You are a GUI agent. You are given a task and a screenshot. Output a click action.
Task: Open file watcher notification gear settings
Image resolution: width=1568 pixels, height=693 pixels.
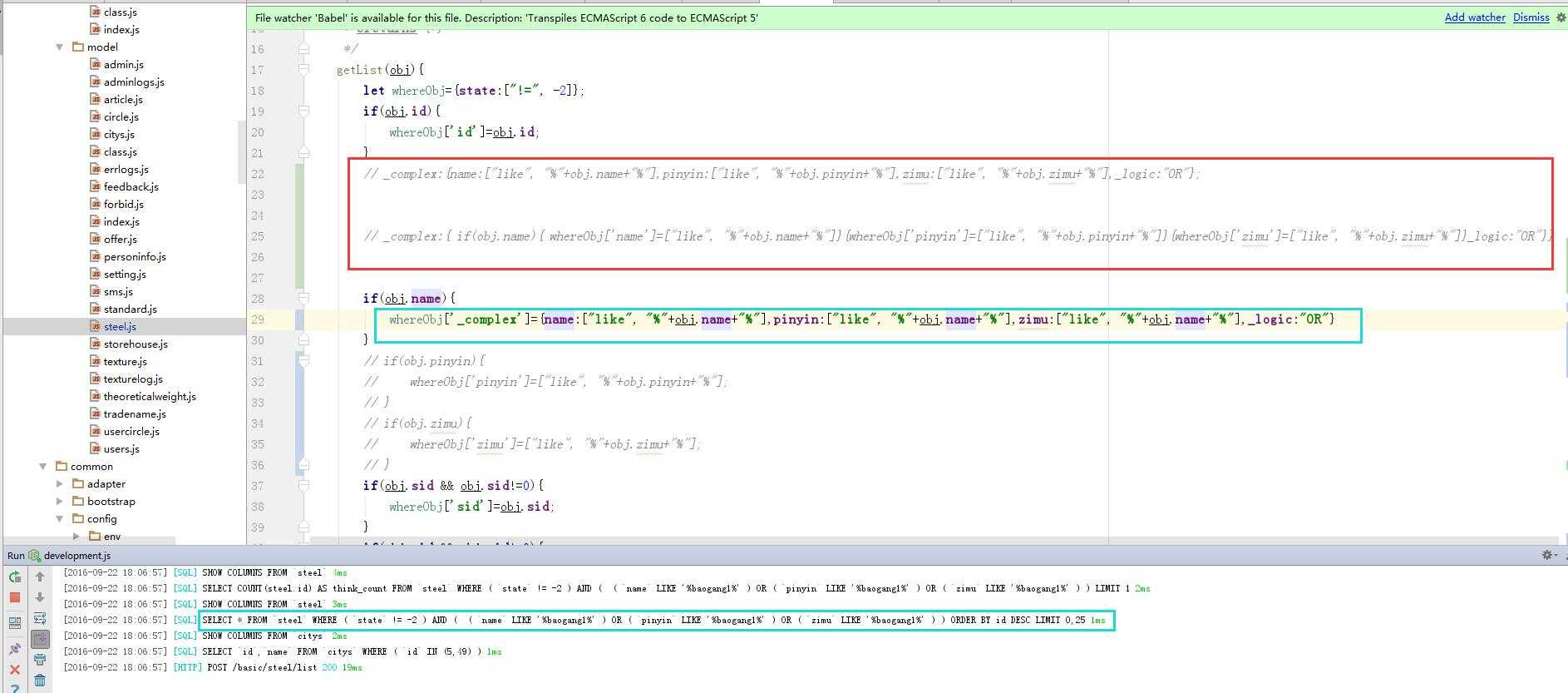click(x=1561, y=17)
